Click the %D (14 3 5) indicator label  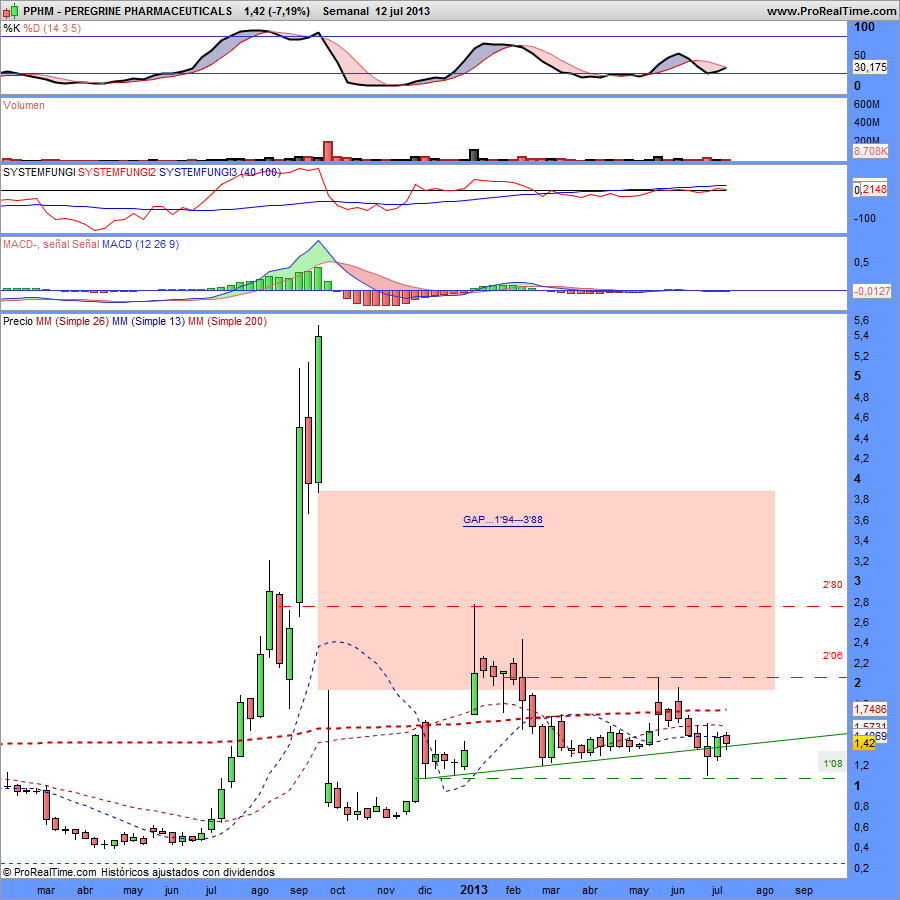(52, 28)
